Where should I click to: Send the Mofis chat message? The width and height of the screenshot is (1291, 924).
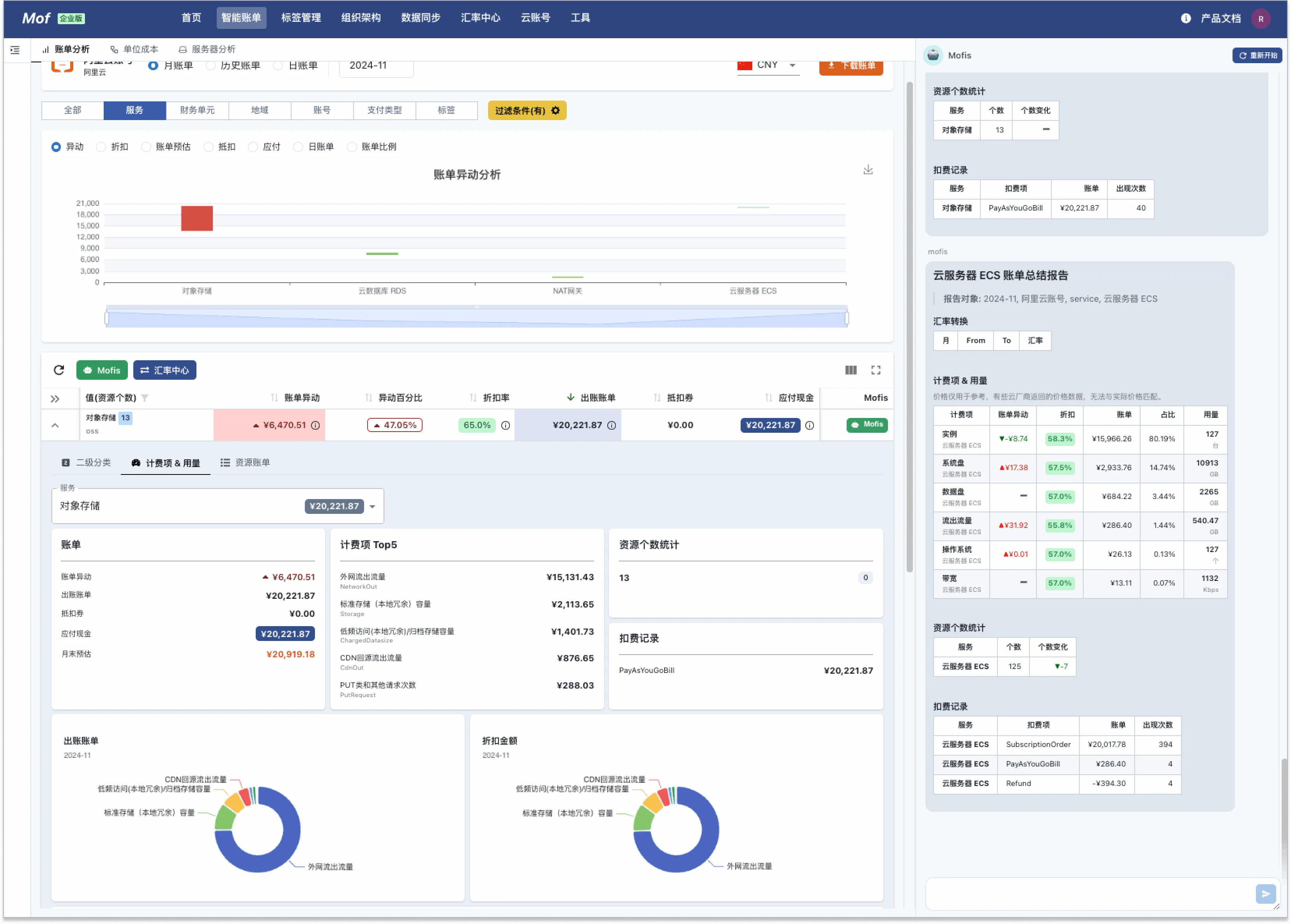coord(1265,894)
